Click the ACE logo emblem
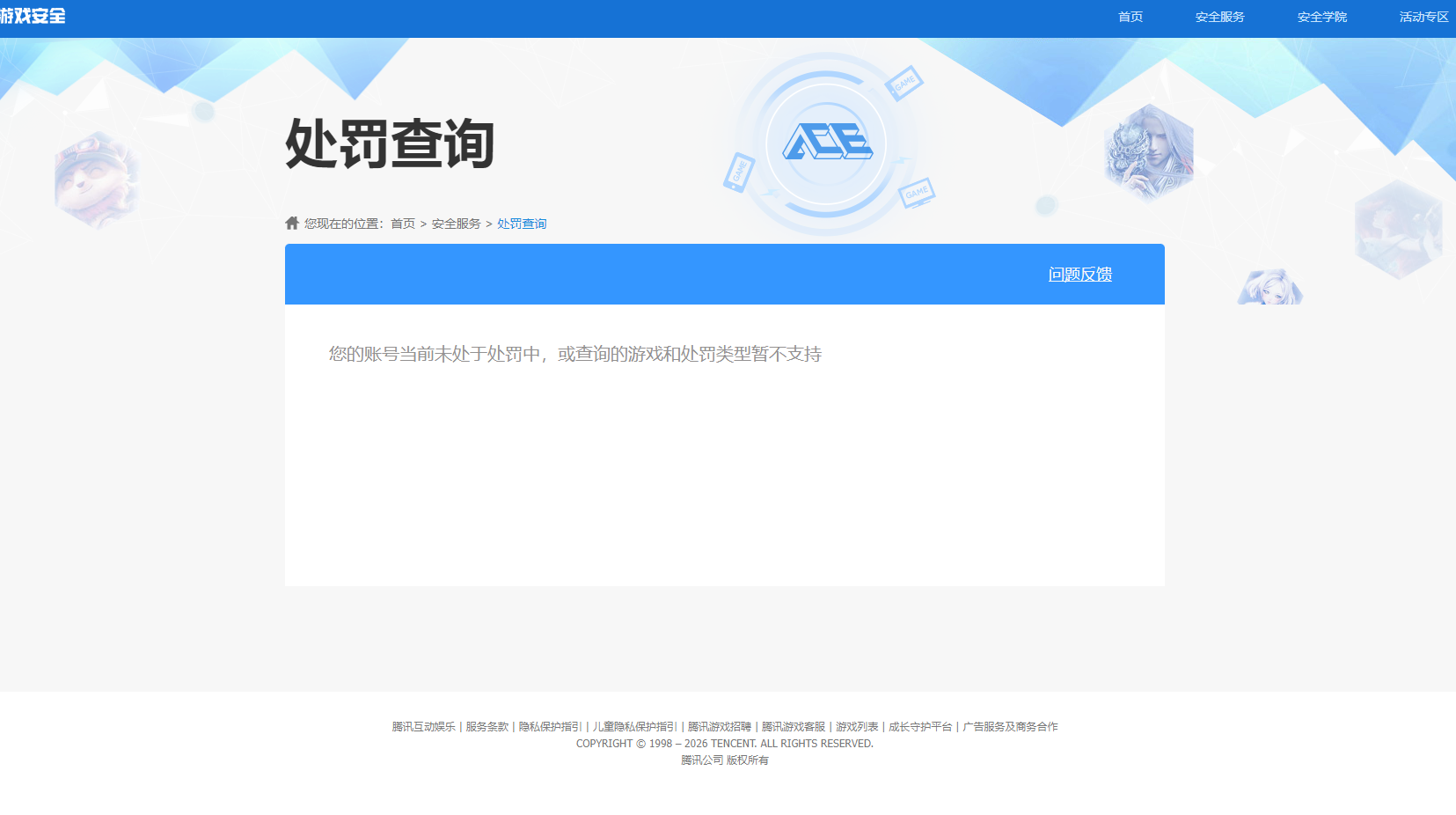1456x815 pixels. pyautogui.click(x=827, y=143)
